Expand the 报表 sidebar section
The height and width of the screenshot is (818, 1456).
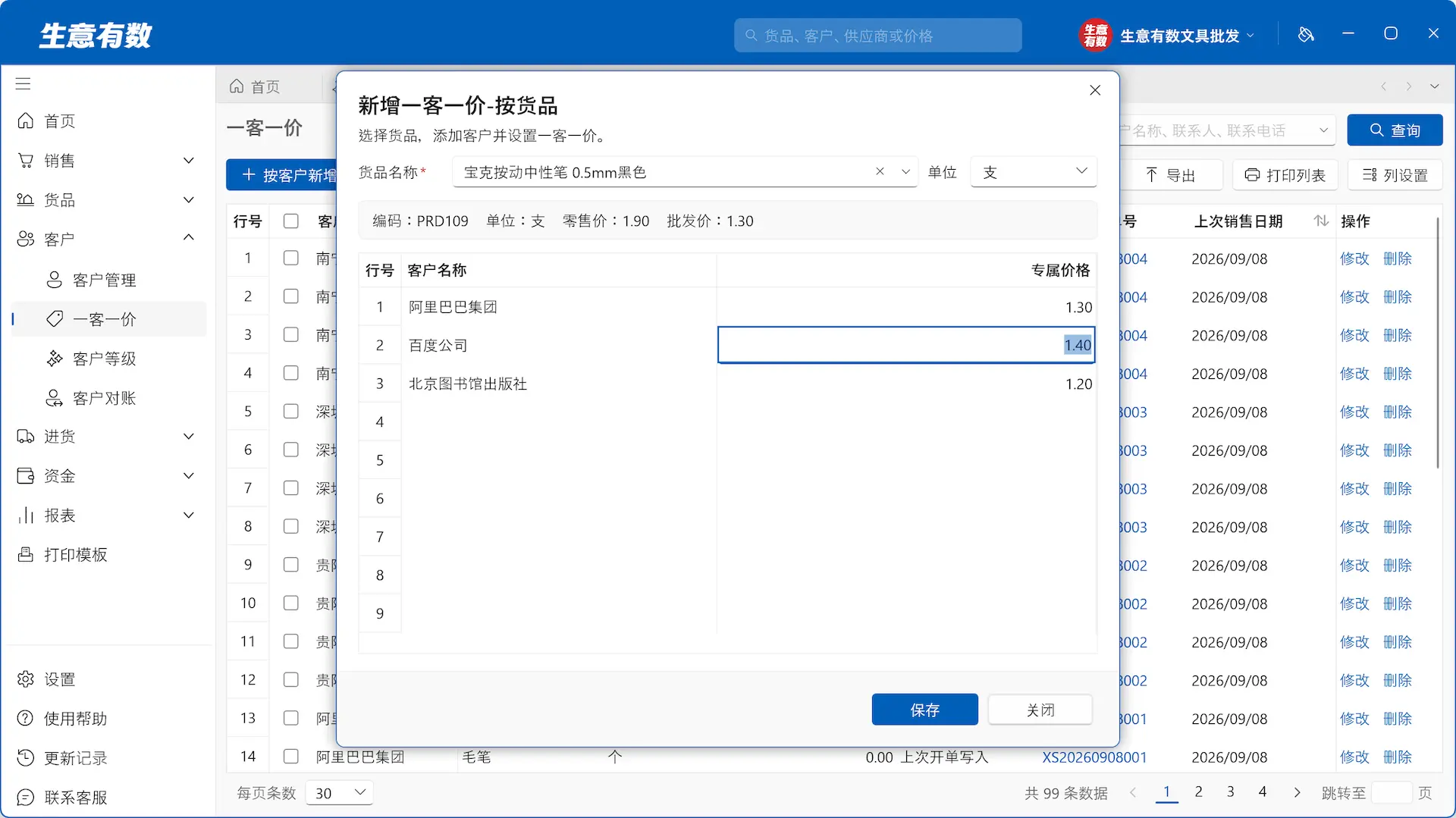coord(189,516)
